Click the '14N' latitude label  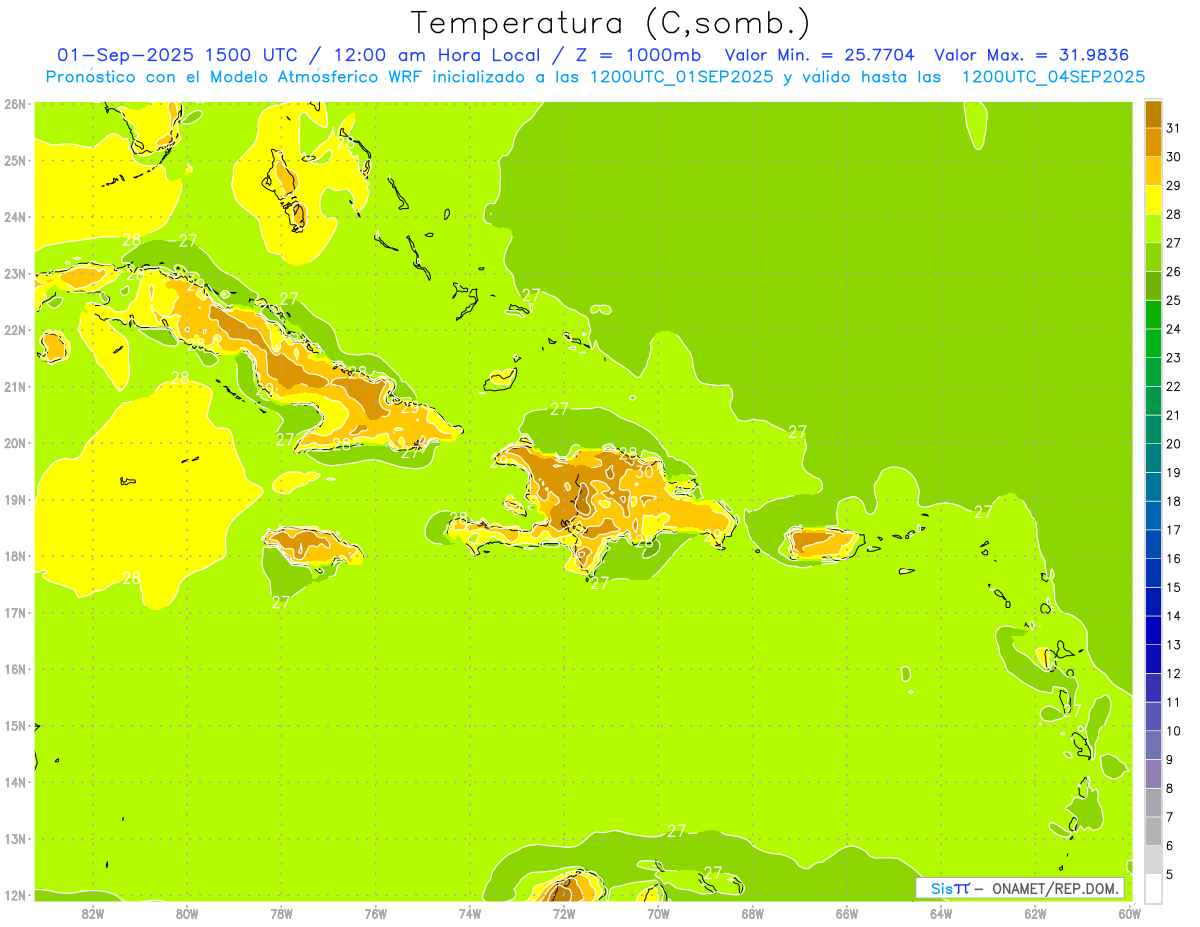coord(15,782)
